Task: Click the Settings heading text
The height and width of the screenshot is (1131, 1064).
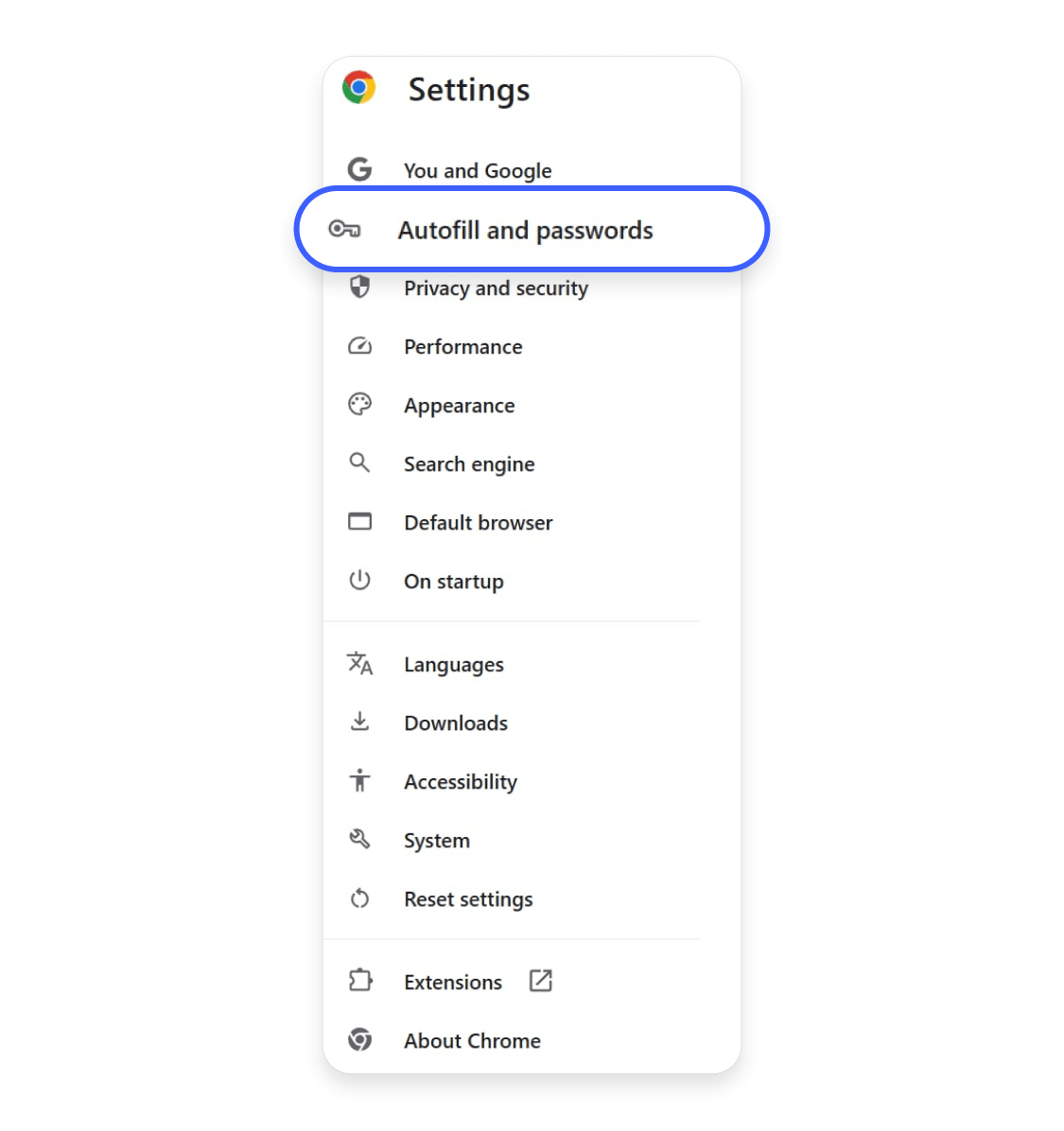Action: click(x=469, y=90)
